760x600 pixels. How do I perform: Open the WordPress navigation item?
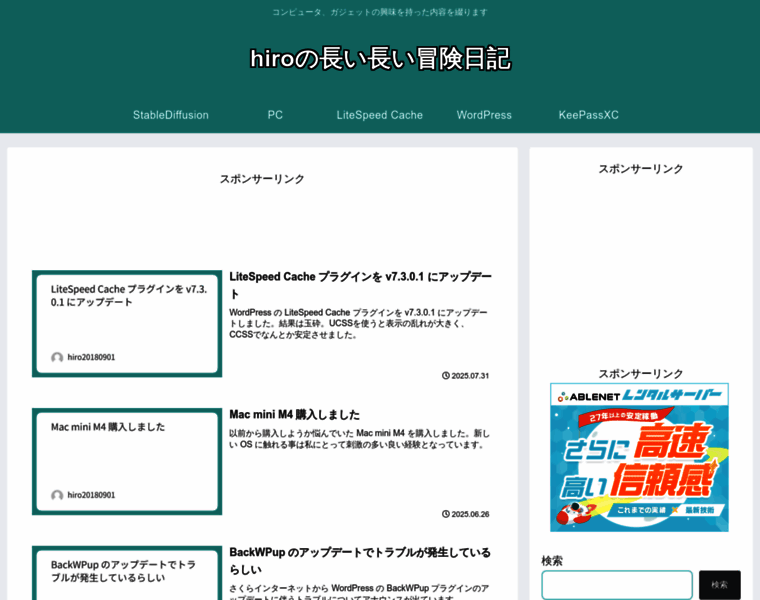[484, 115]
